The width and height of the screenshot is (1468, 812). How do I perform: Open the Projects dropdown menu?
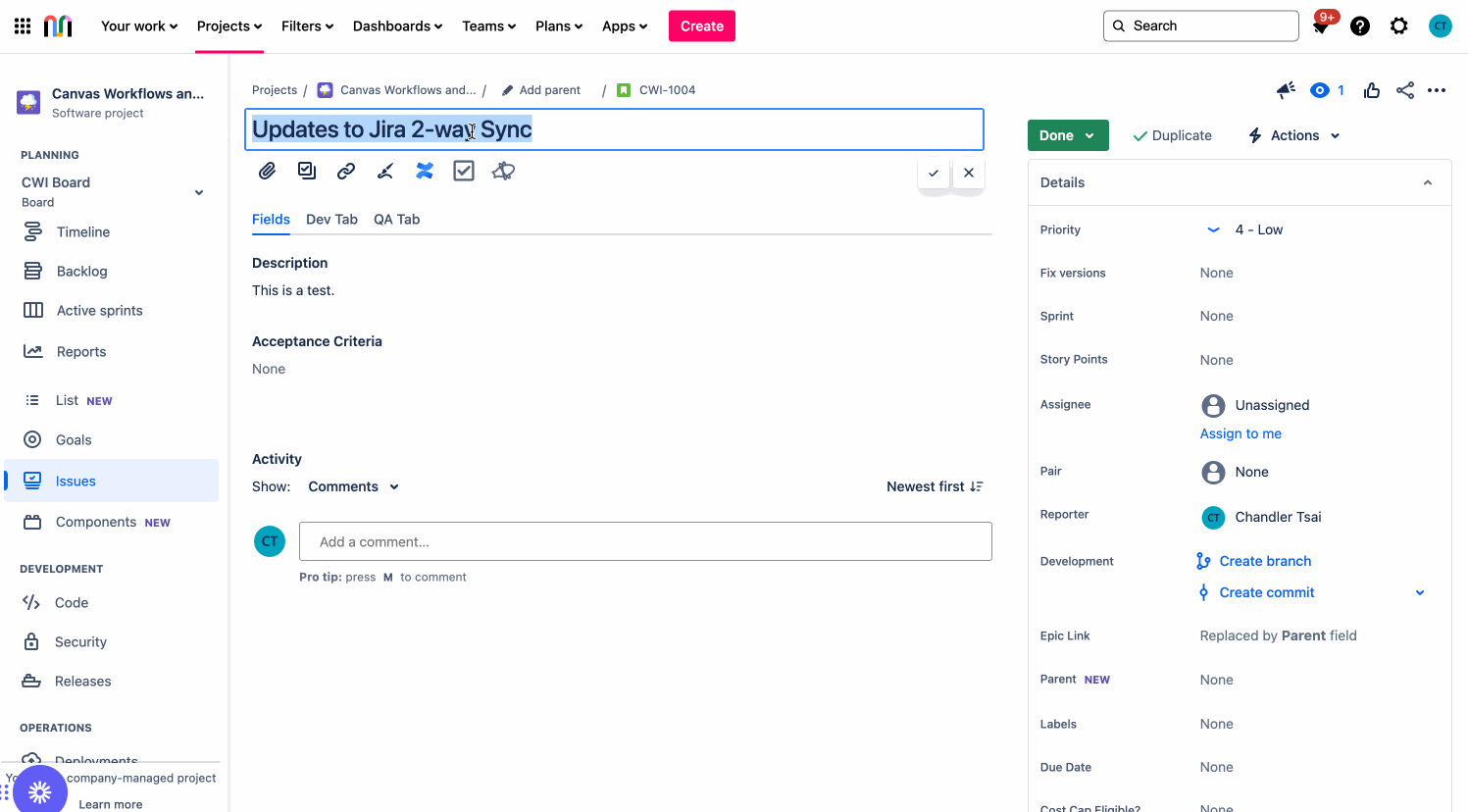click(x=229, y=26)
